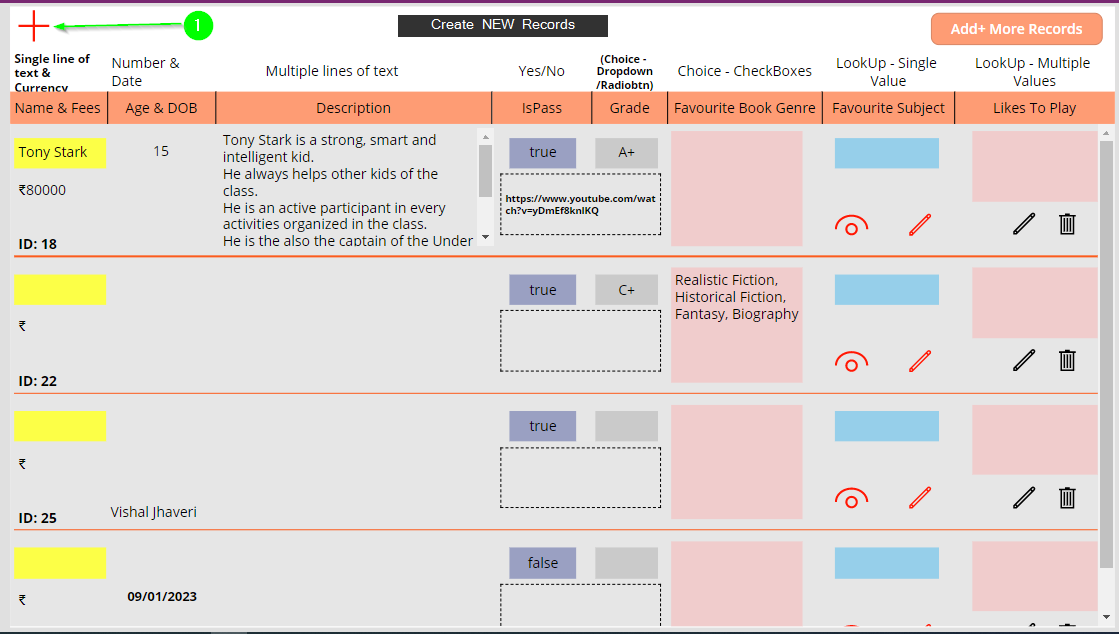Click the empty dashed link box for ID 25
This screenshot has height=634, width=1119.
(580, 478)
